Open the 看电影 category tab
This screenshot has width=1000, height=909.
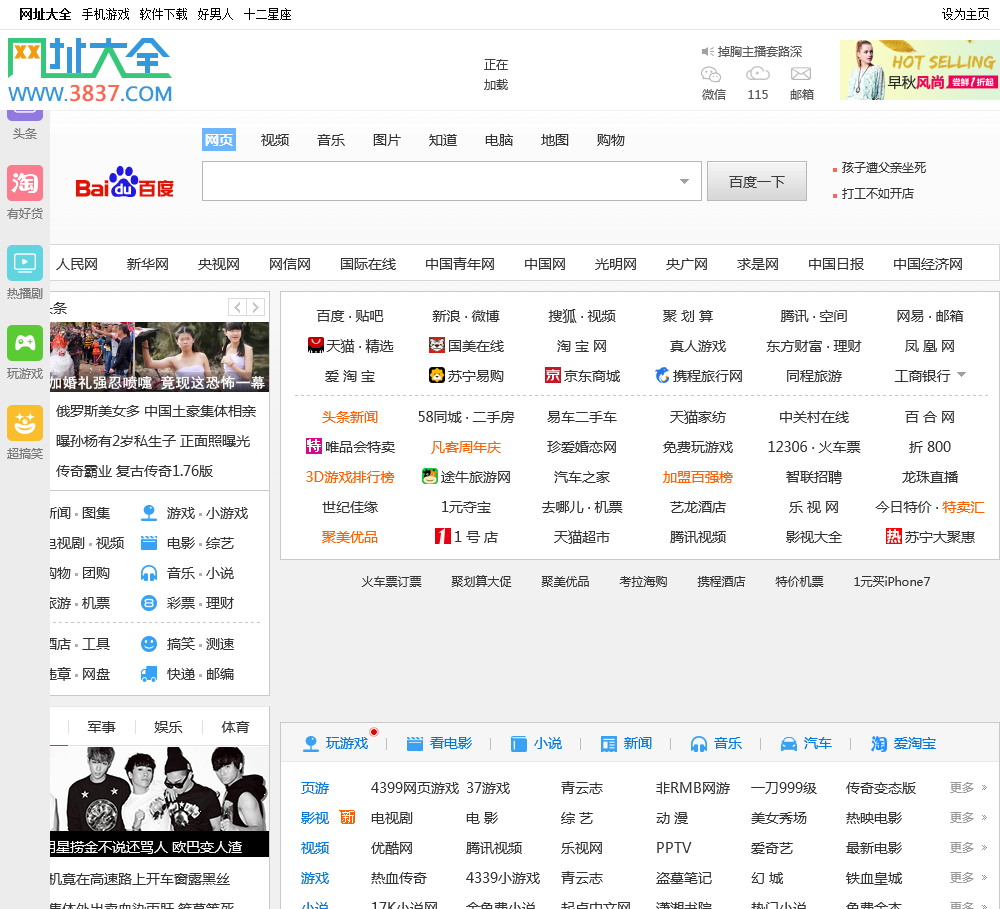440,743
